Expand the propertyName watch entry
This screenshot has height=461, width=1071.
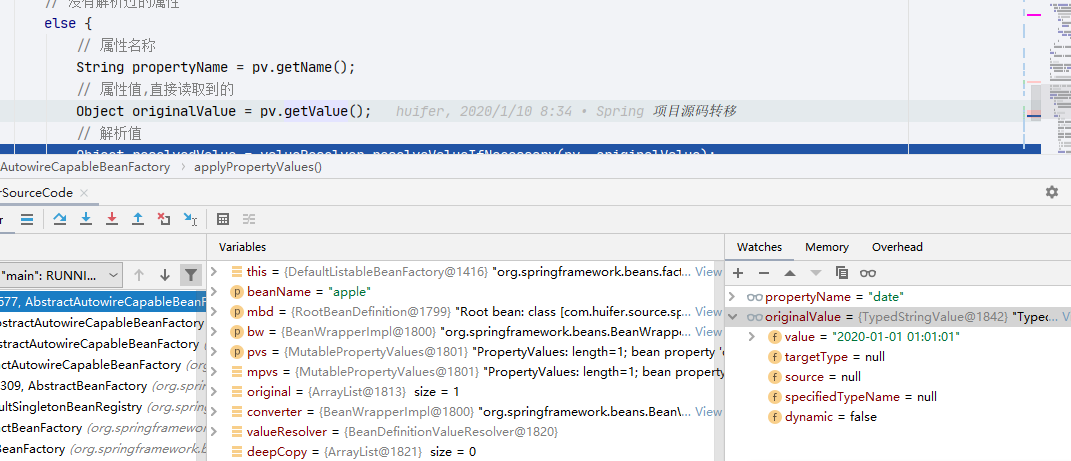point(733,297)
